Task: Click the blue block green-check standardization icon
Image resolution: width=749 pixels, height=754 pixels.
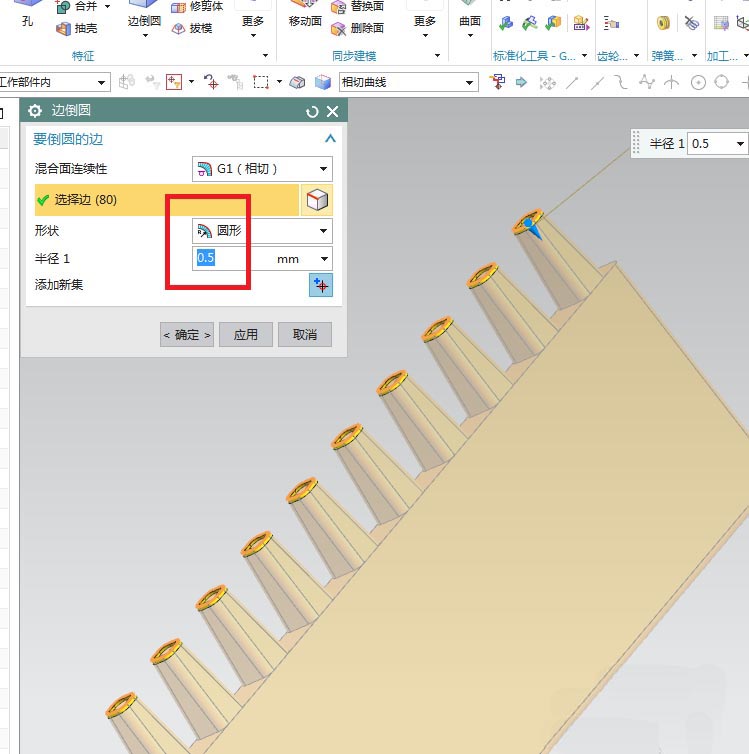Action: [506, 23]
